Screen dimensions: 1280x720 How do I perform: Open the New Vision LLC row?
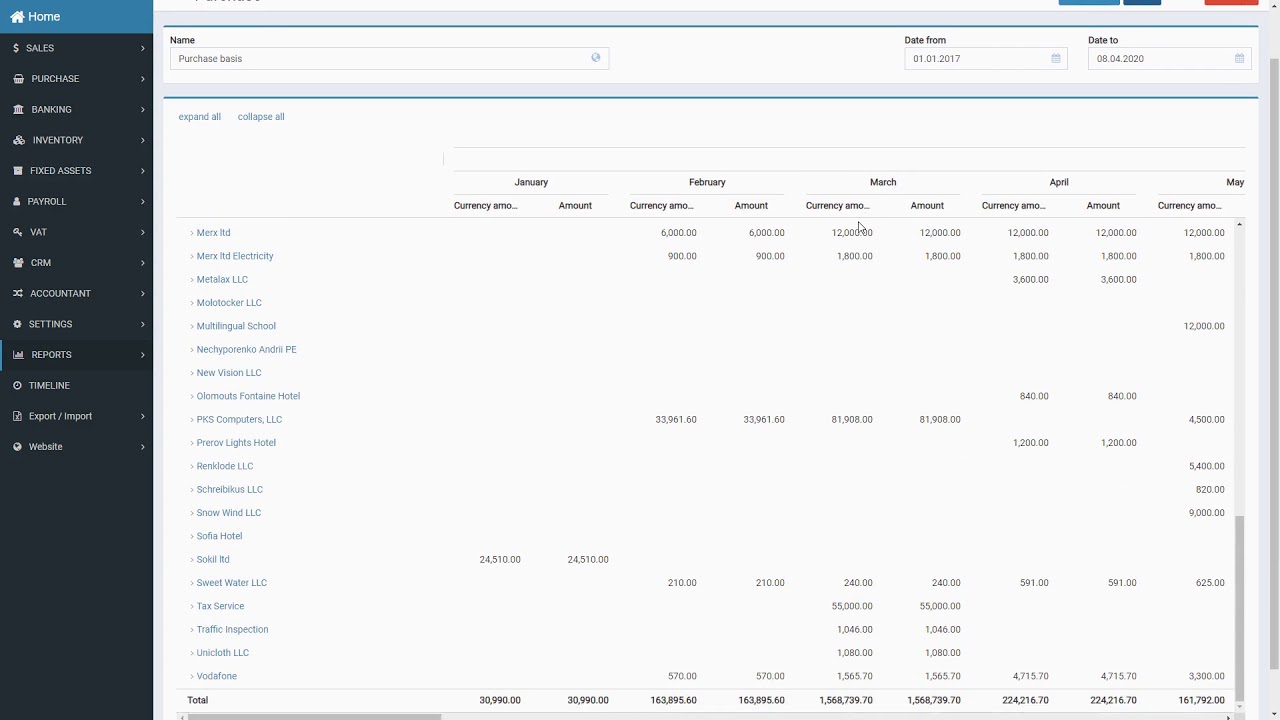point(229,373)
